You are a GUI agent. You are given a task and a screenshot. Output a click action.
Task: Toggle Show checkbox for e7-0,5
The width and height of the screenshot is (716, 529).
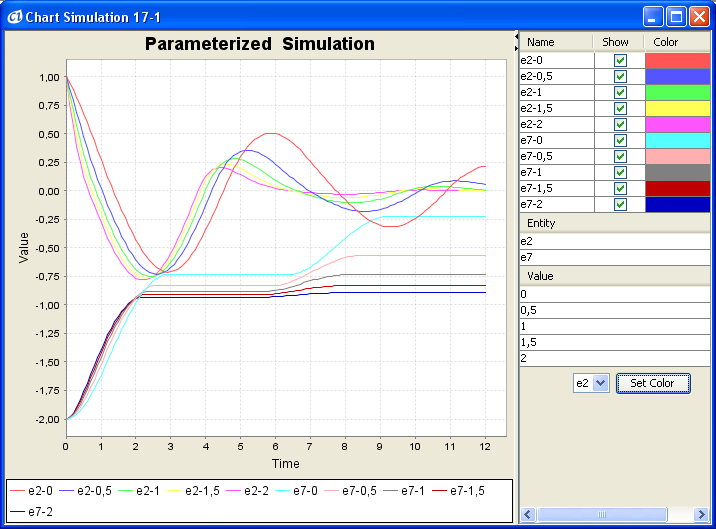pos(620,156)
